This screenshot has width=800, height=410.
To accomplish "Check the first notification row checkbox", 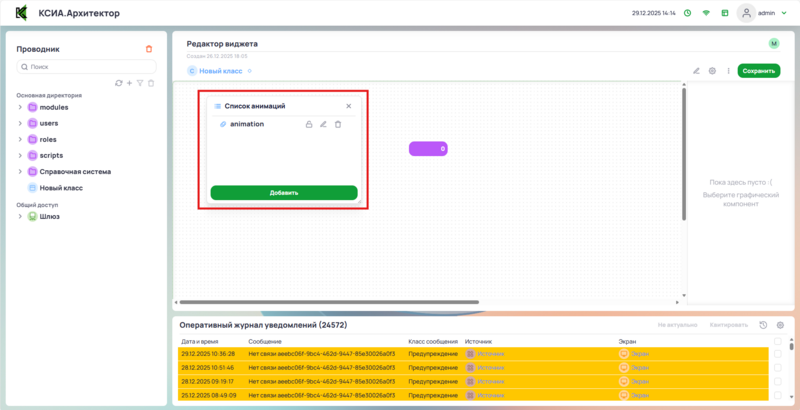I will 778,354.
